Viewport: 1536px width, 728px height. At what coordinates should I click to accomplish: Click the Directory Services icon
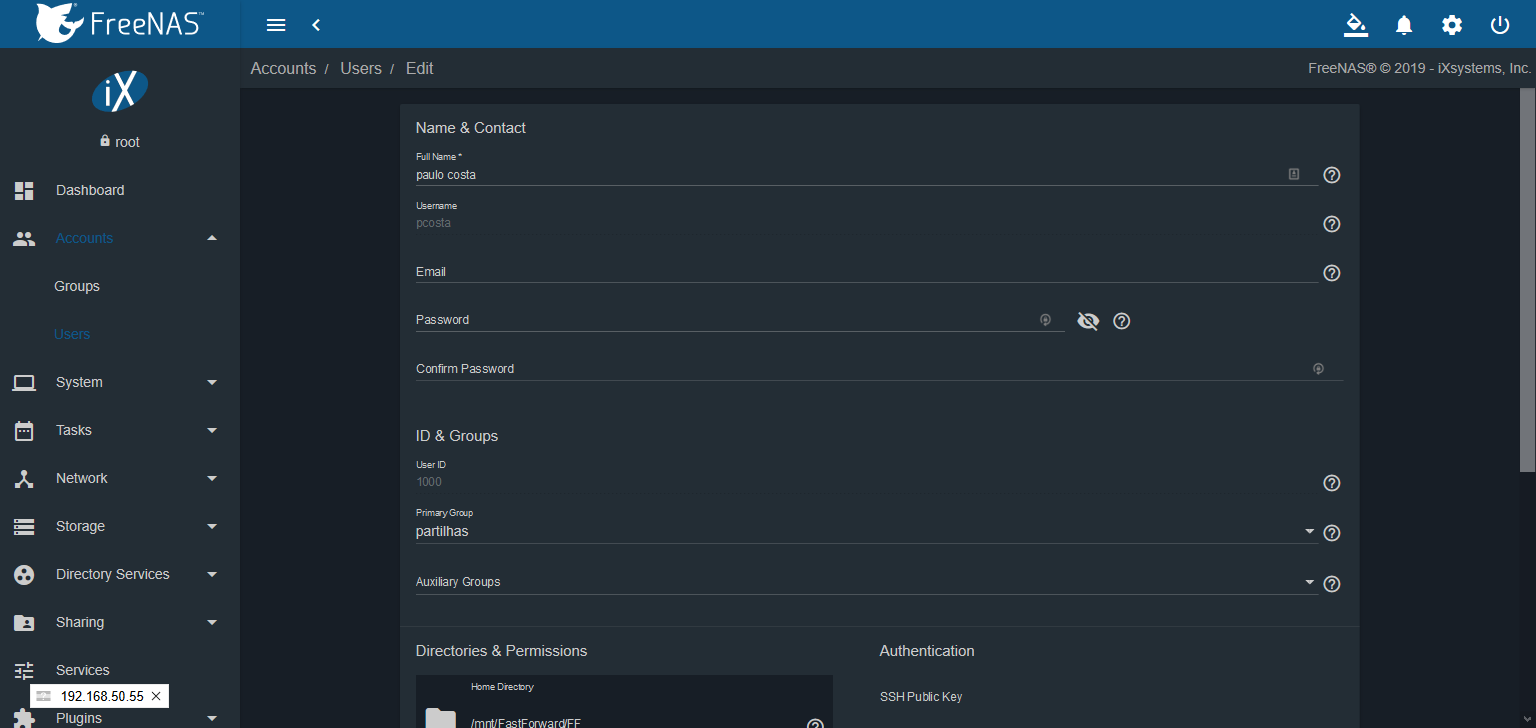point(24,574)
